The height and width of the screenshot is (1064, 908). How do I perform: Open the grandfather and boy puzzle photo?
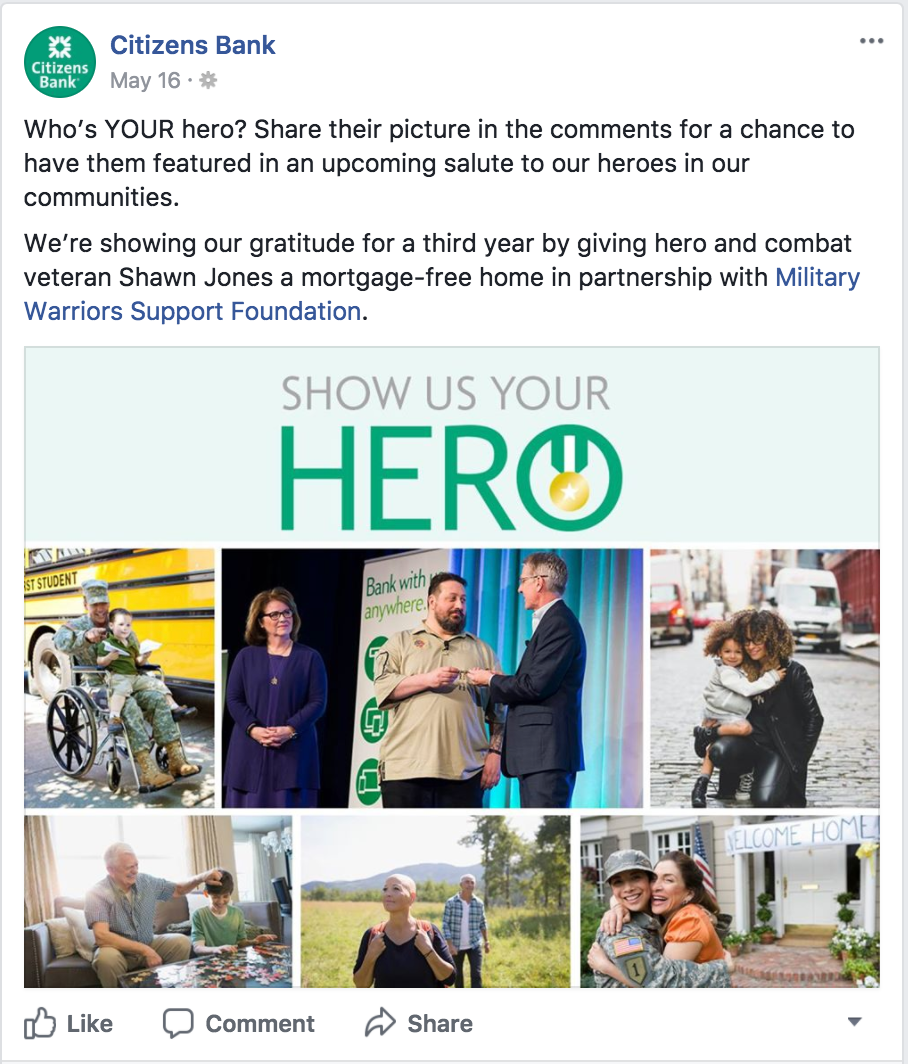(158, 901)
